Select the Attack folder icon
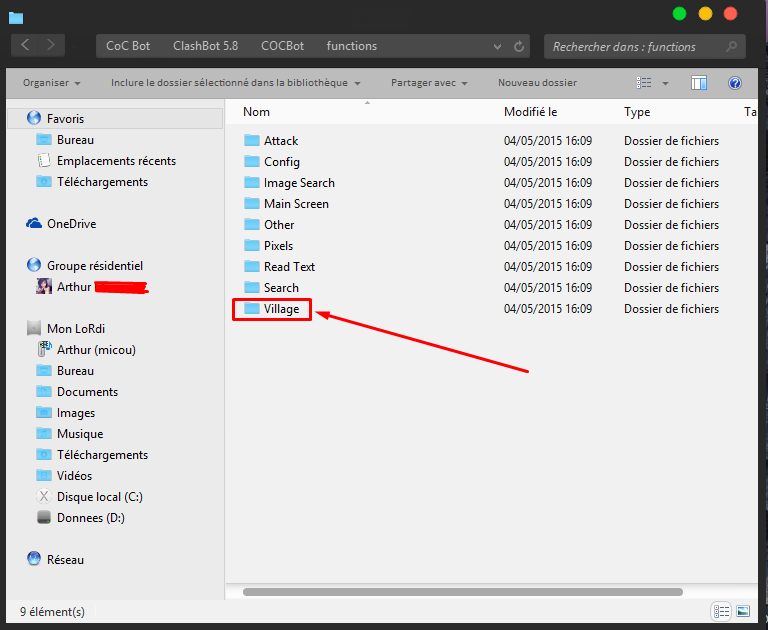The height and width of the screenshot is (630, 768). click(252, 141)
